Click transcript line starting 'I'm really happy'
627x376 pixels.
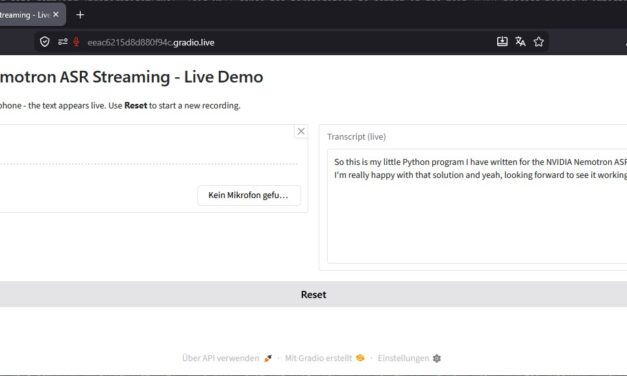click(480, 175)
